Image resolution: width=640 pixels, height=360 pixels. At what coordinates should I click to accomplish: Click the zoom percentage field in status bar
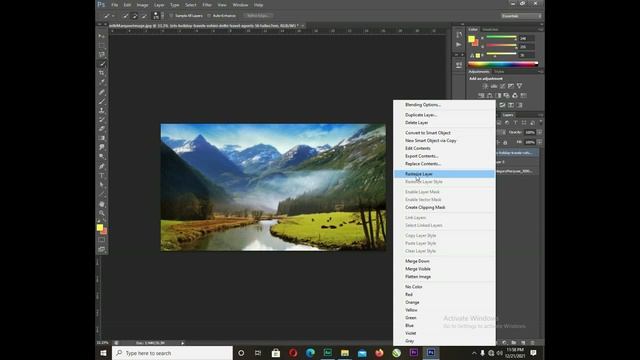click(x=103, y=343)
